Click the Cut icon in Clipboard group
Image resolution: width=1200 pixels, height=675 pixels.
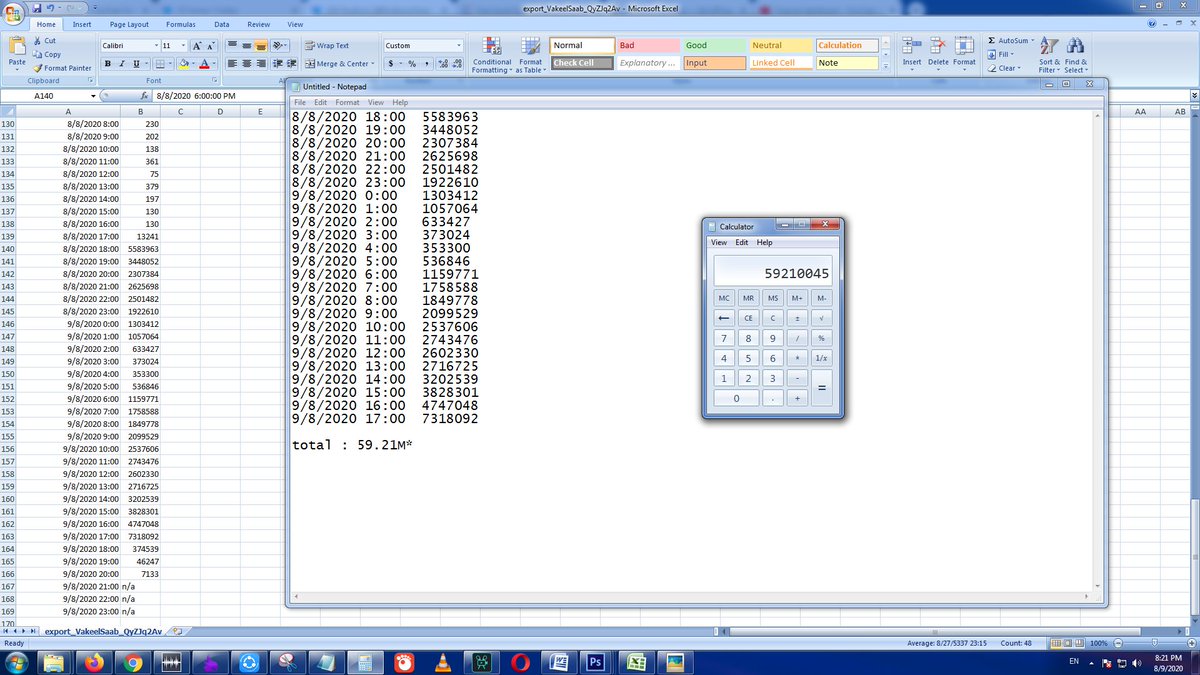(37, 40)
